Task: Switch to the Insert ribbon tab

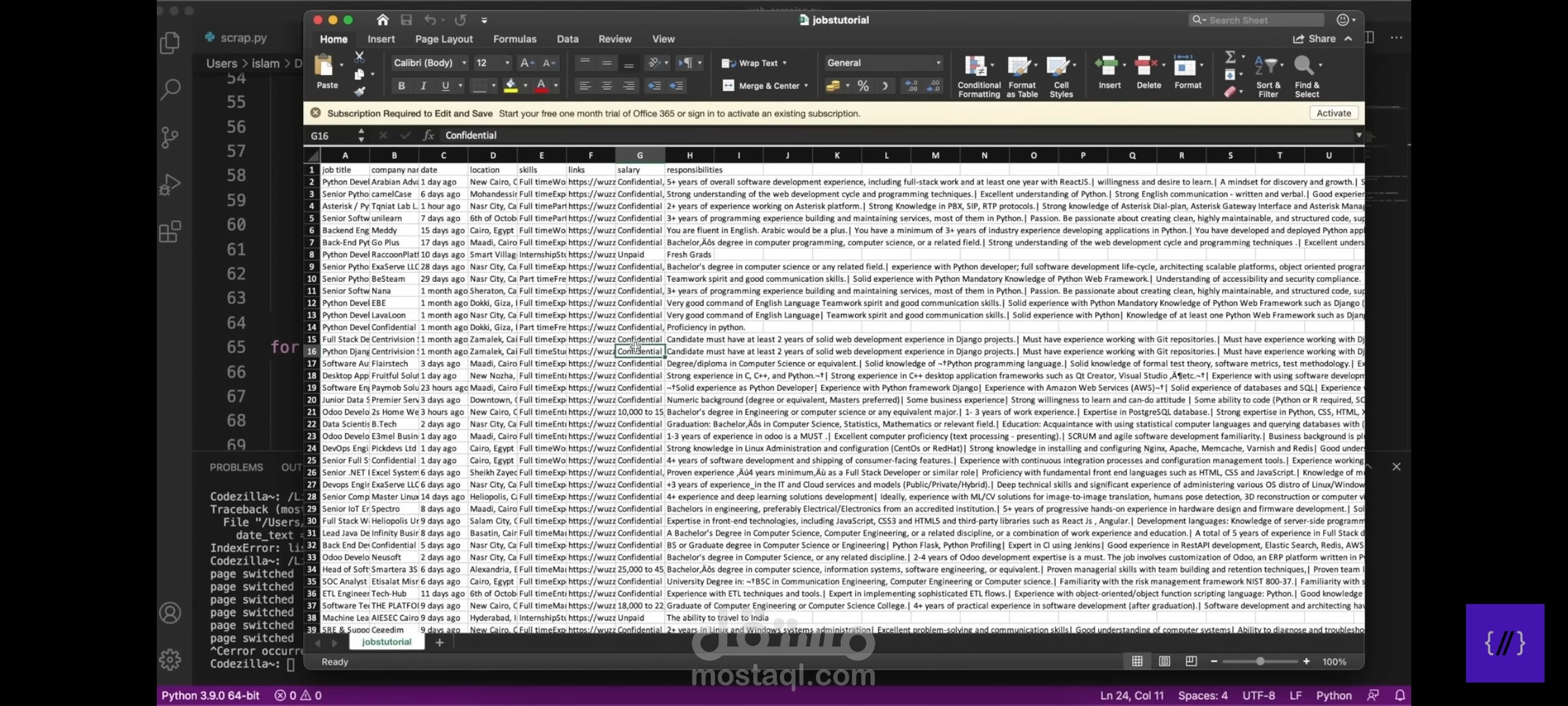Action: pos(381,39)
